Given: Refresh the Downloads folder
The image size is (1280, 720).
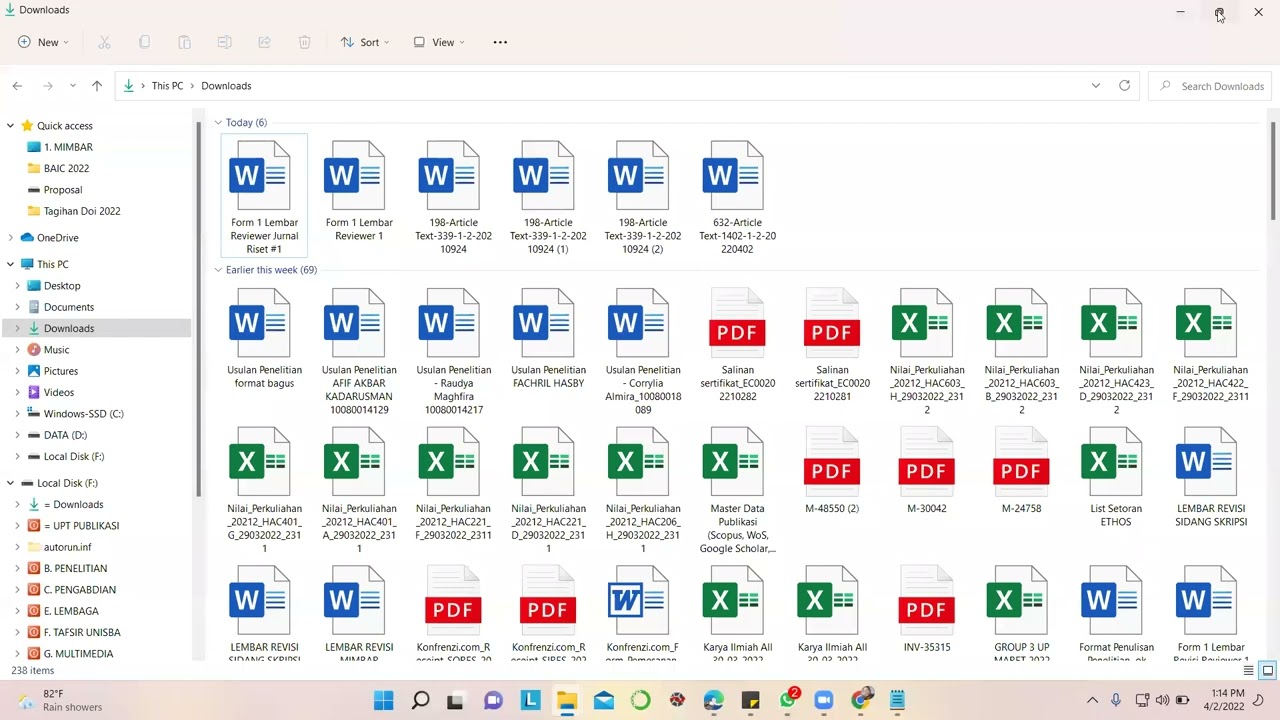Looking at the screenshot, I should point(1124,86).
